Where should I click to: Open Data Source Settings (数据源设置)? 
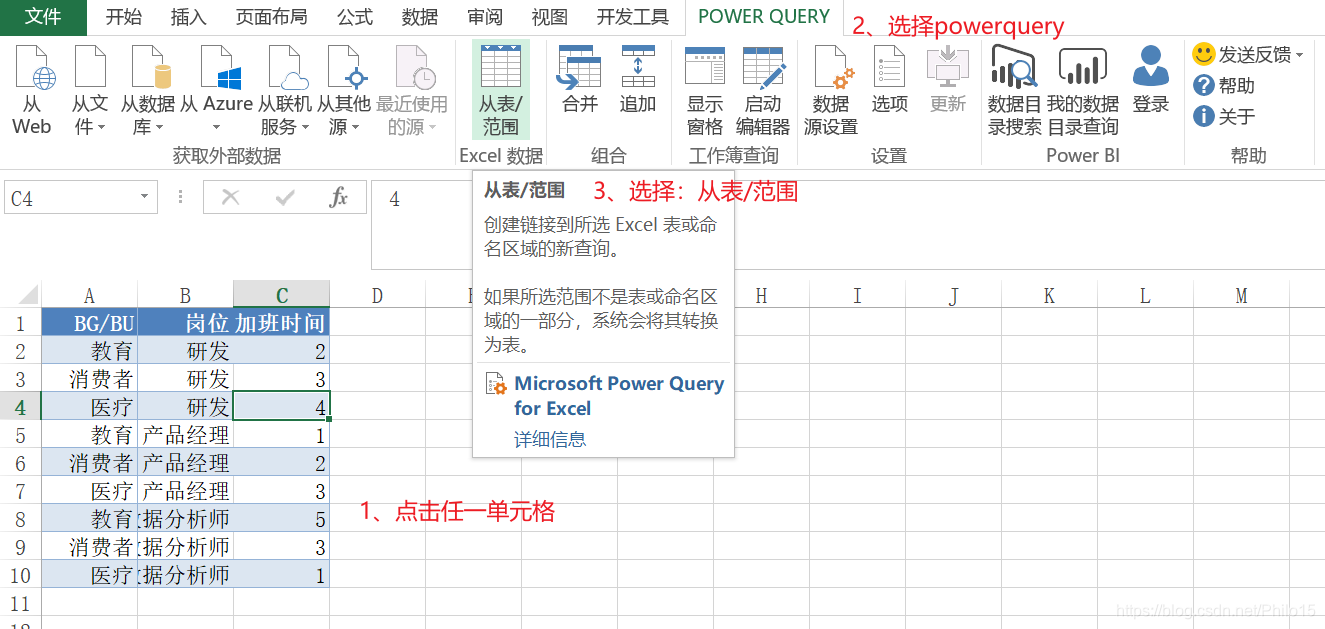(831, 91)
